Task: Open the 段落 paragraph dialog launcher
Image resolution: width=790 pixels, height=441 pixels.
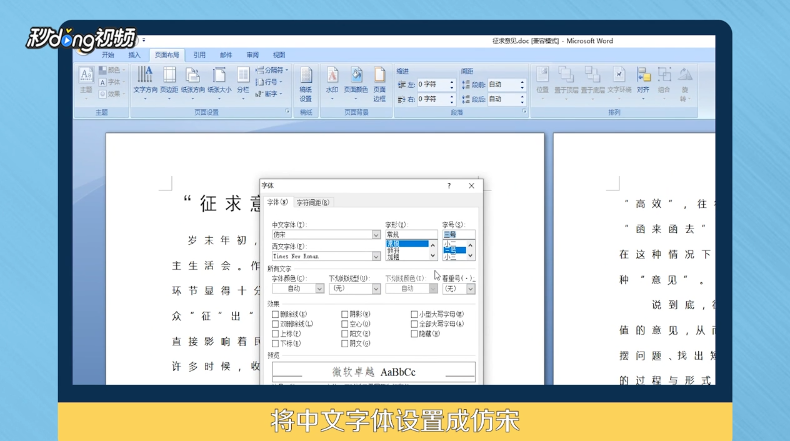Action: click(524, 111)
